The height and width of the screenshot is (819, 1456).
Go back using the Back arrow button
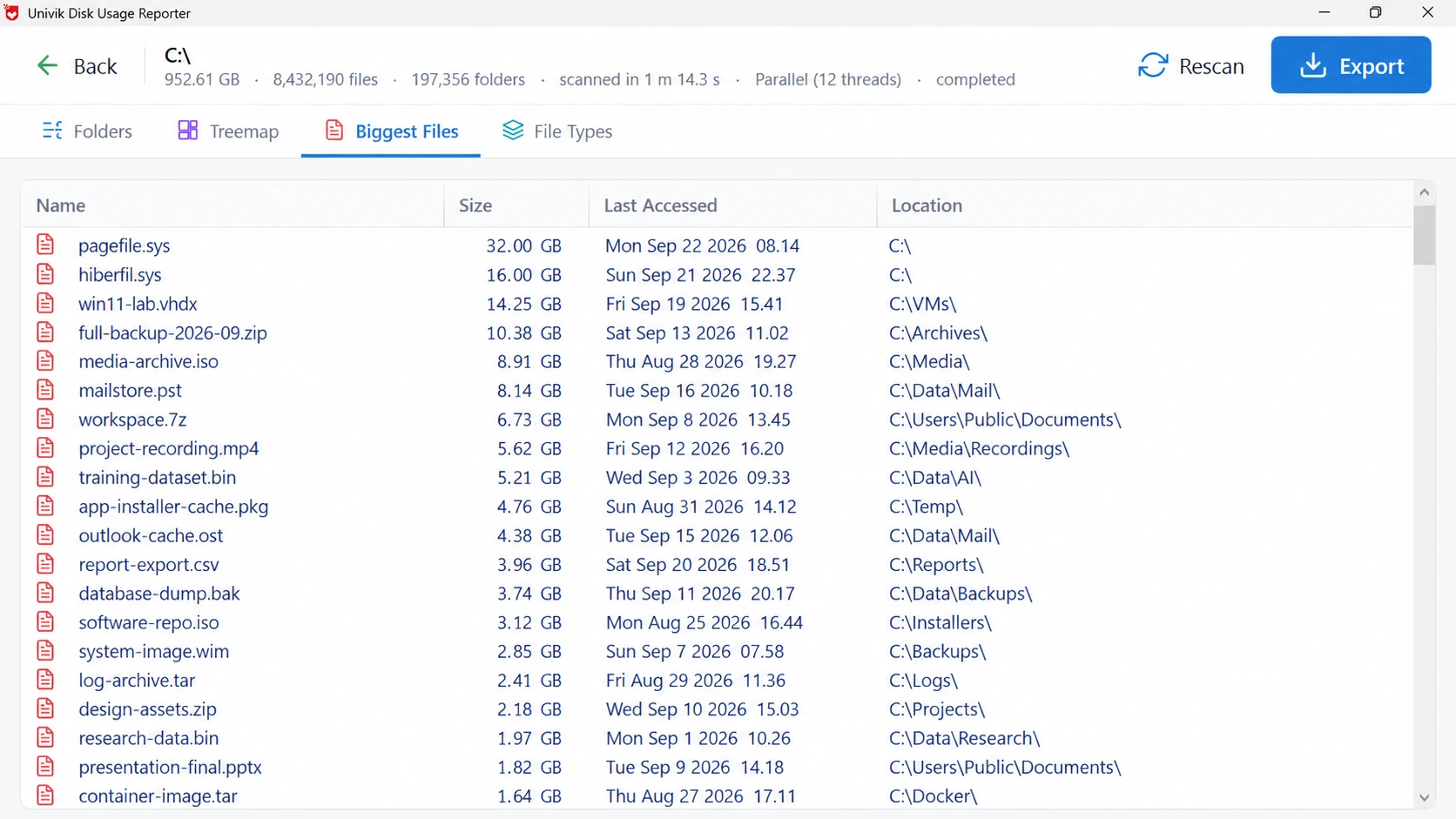[x=77, y=66]
